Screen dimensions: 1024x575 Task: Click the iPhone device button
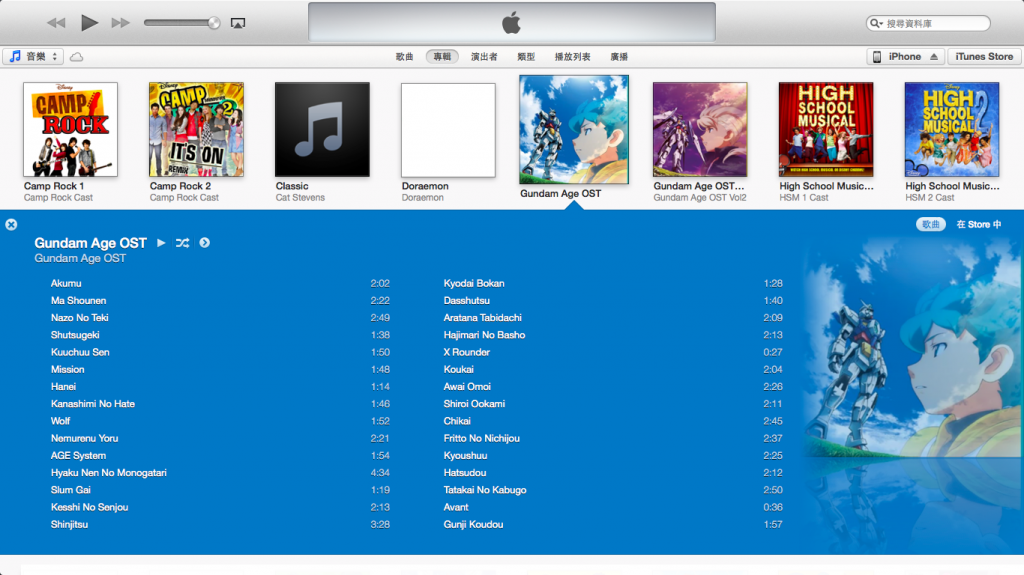click(896, 57)
